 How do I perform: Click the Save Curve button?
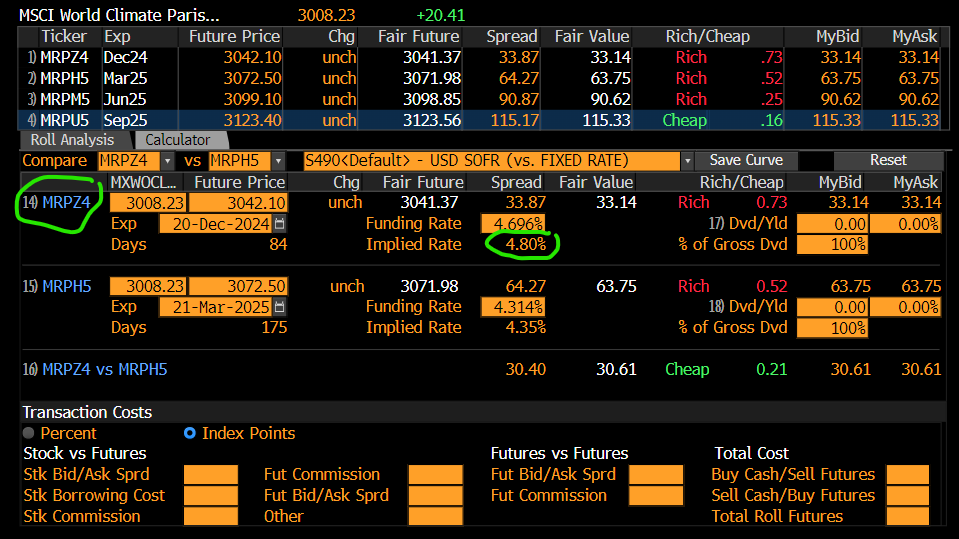(746, 160)
